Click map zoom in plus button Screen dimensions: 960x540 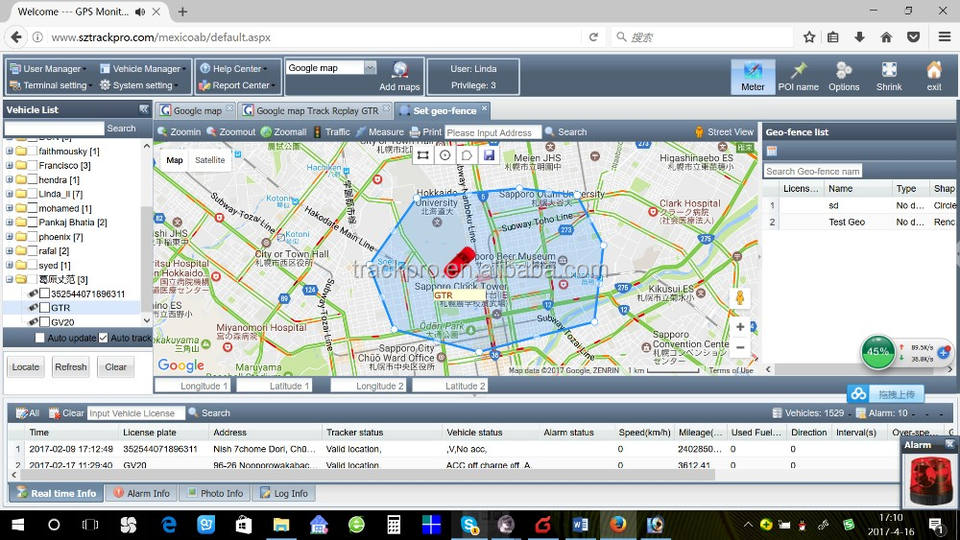tap(740, 327)
